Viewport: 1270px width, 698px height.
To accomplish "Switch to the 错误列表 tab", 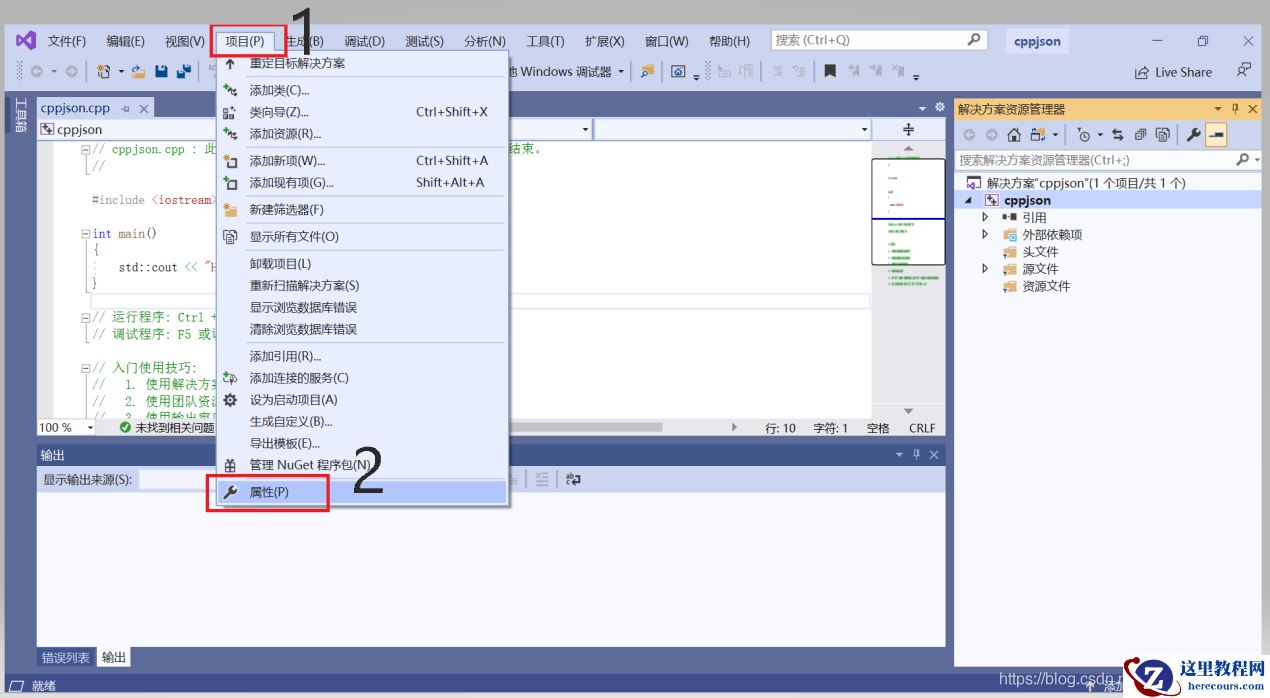I will click(64, 657).
